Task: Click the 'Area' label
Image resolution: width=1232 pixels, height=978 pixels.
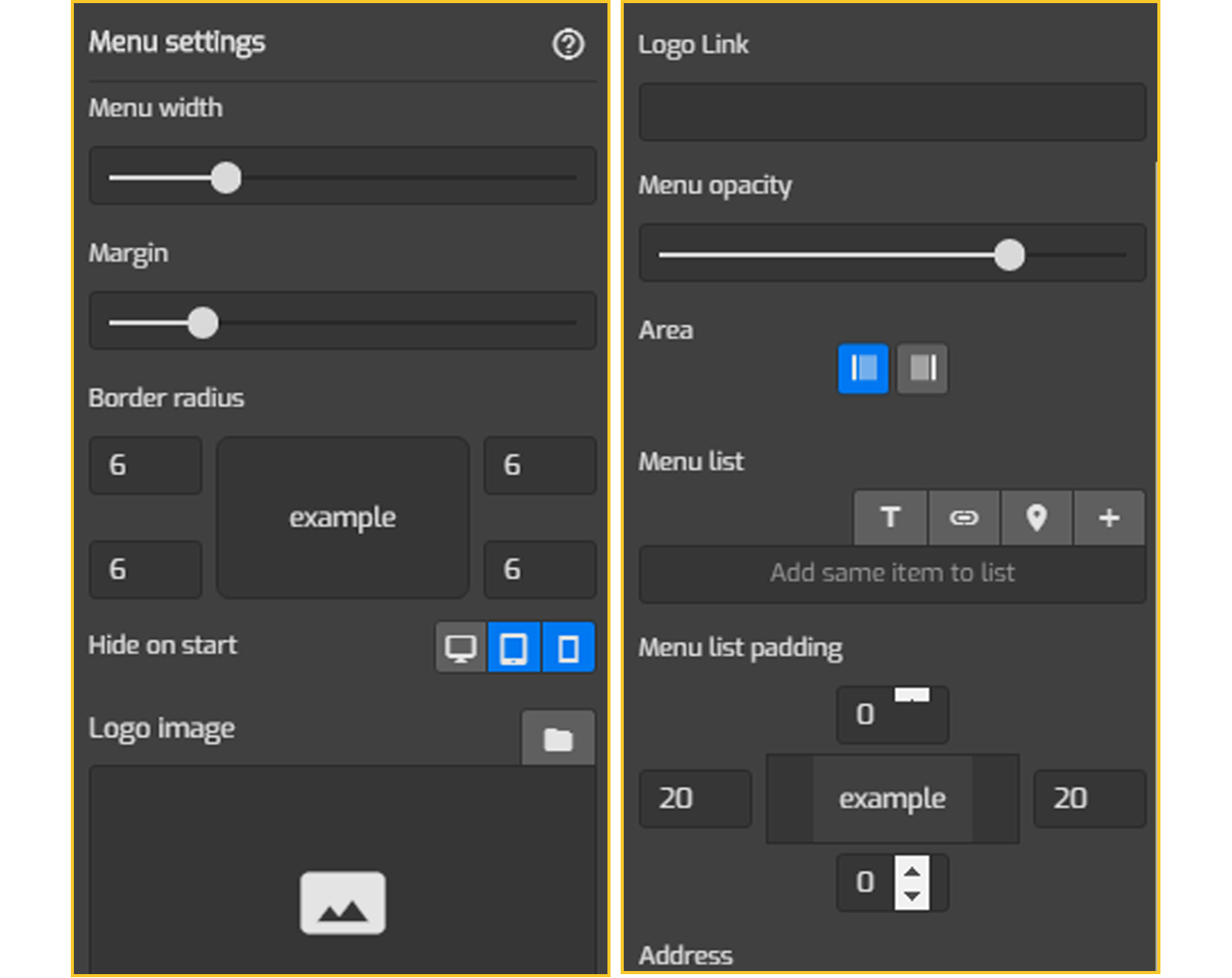Action: pos(666,330)
